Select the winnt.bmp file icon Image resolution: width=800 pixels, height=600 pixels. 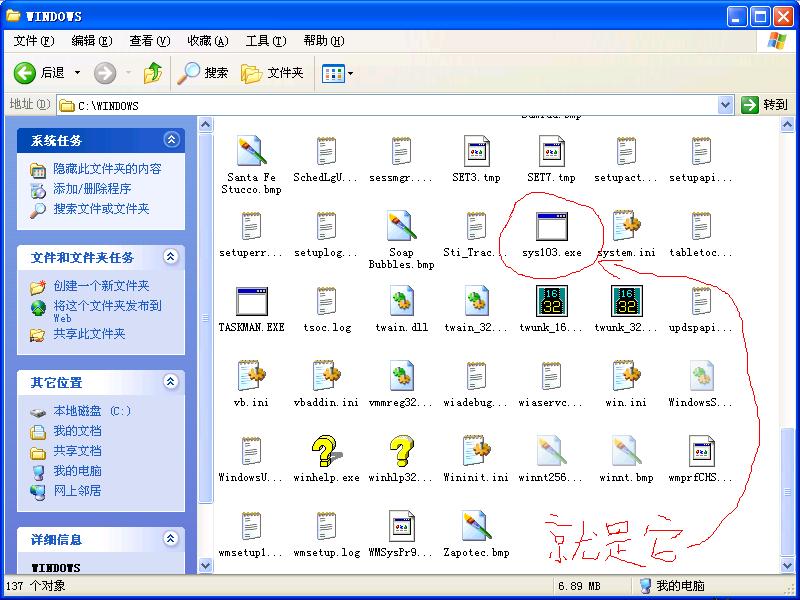pyautogui.click(x=627, y=451)
